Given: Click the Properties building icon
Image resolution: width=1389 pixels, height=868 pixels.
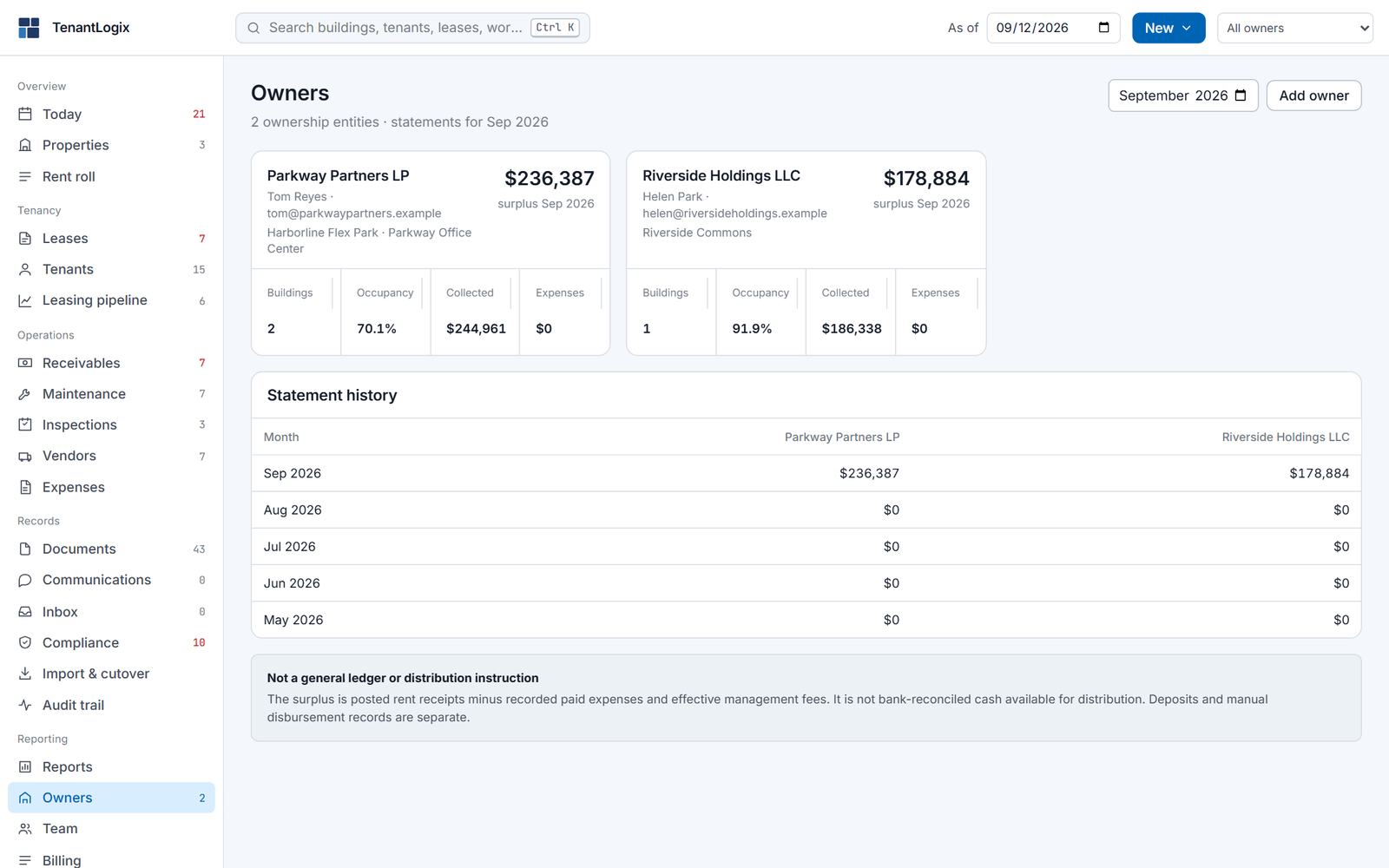Looking at the screenshot, I should [25, 145].
